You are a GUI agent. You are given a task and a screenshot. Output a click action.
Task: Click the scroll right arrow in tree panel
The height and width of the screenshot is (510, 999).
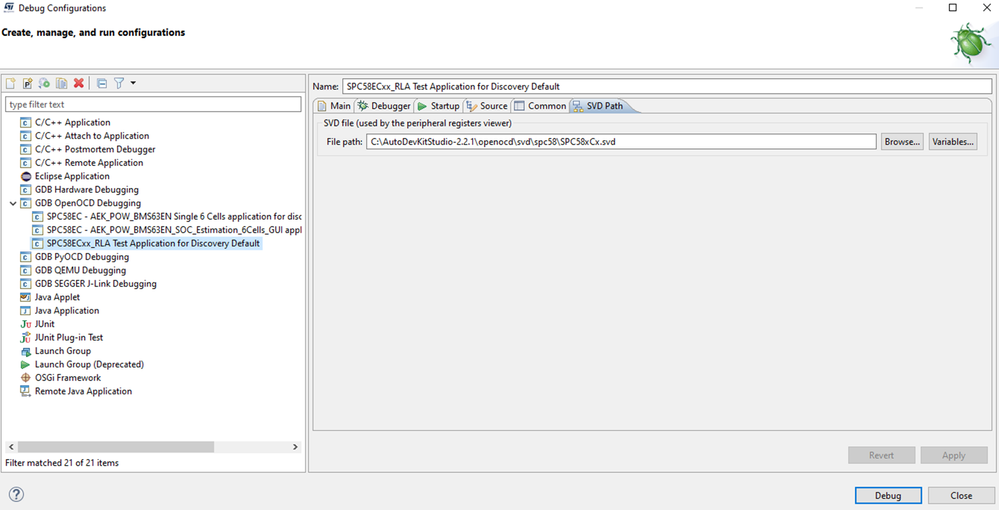(295, 448)
